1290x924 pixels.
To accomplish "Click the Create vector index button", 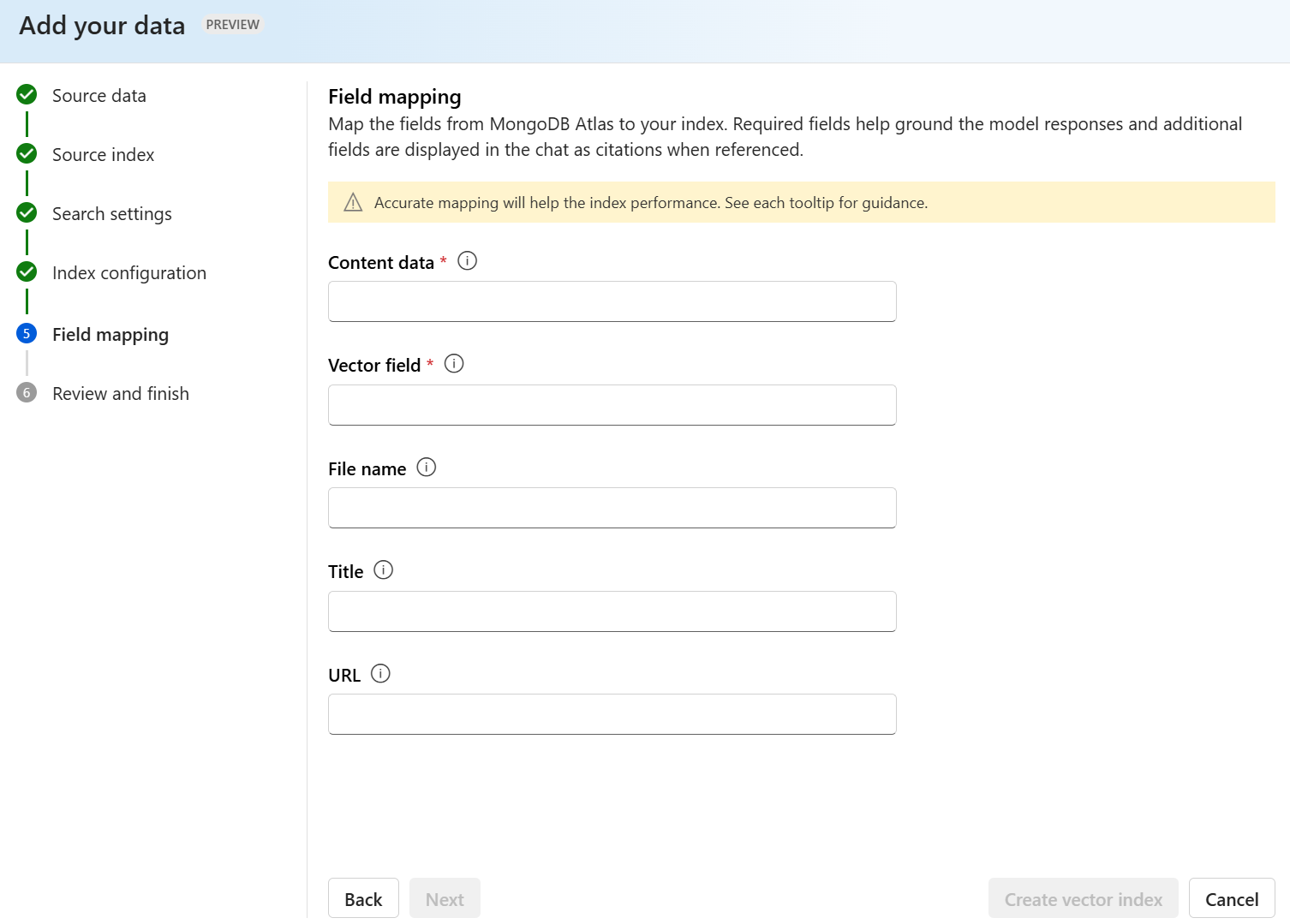I will pyautogui.click(x=1083, y=899).
